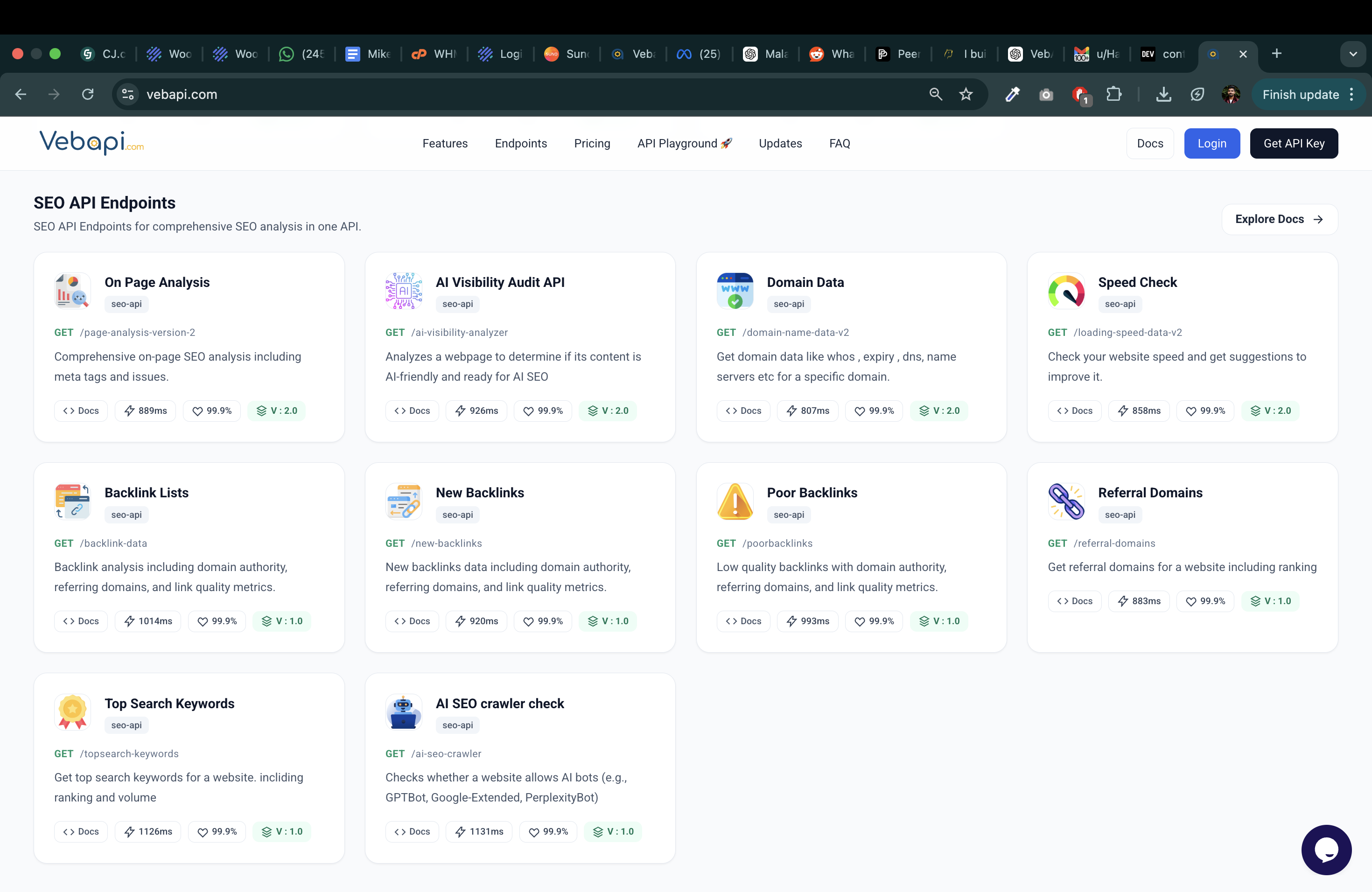This screenshot has width=1372, height=892.
Task: Click the Poor Backlinks warning triangle icon
Action: pyautogui.click(x=735, y=502)
